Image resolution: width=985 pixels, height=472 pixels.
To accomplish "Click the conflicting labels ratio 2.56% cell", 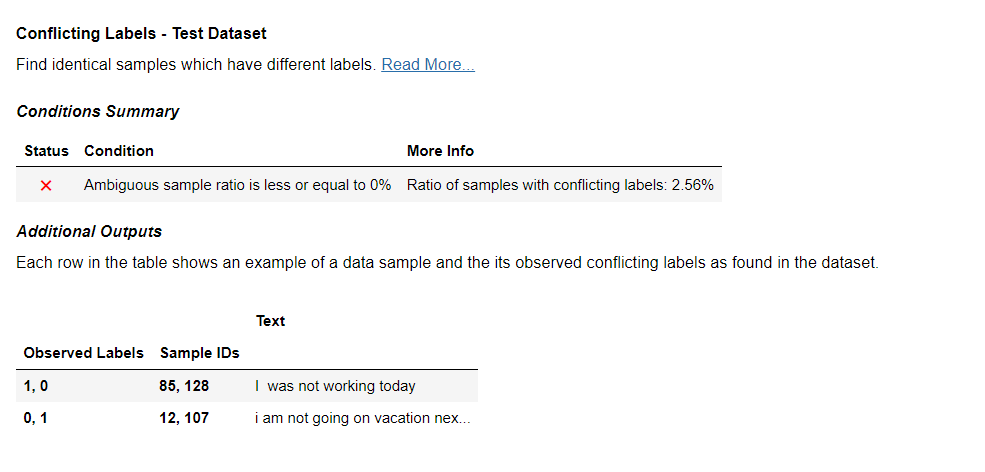I will (560, 185).
